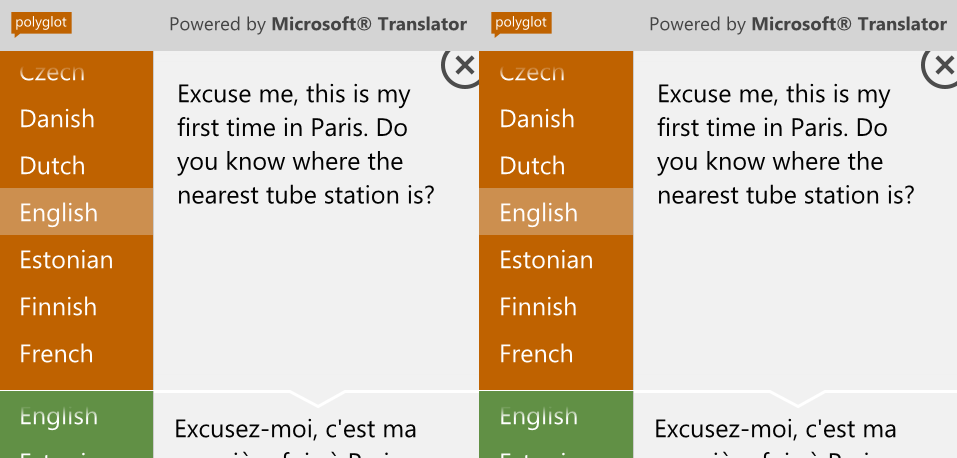Viewport: 957px width, 458px height.
Task: Click the French translation output in right panel
Action: click(x=795, y=429)
